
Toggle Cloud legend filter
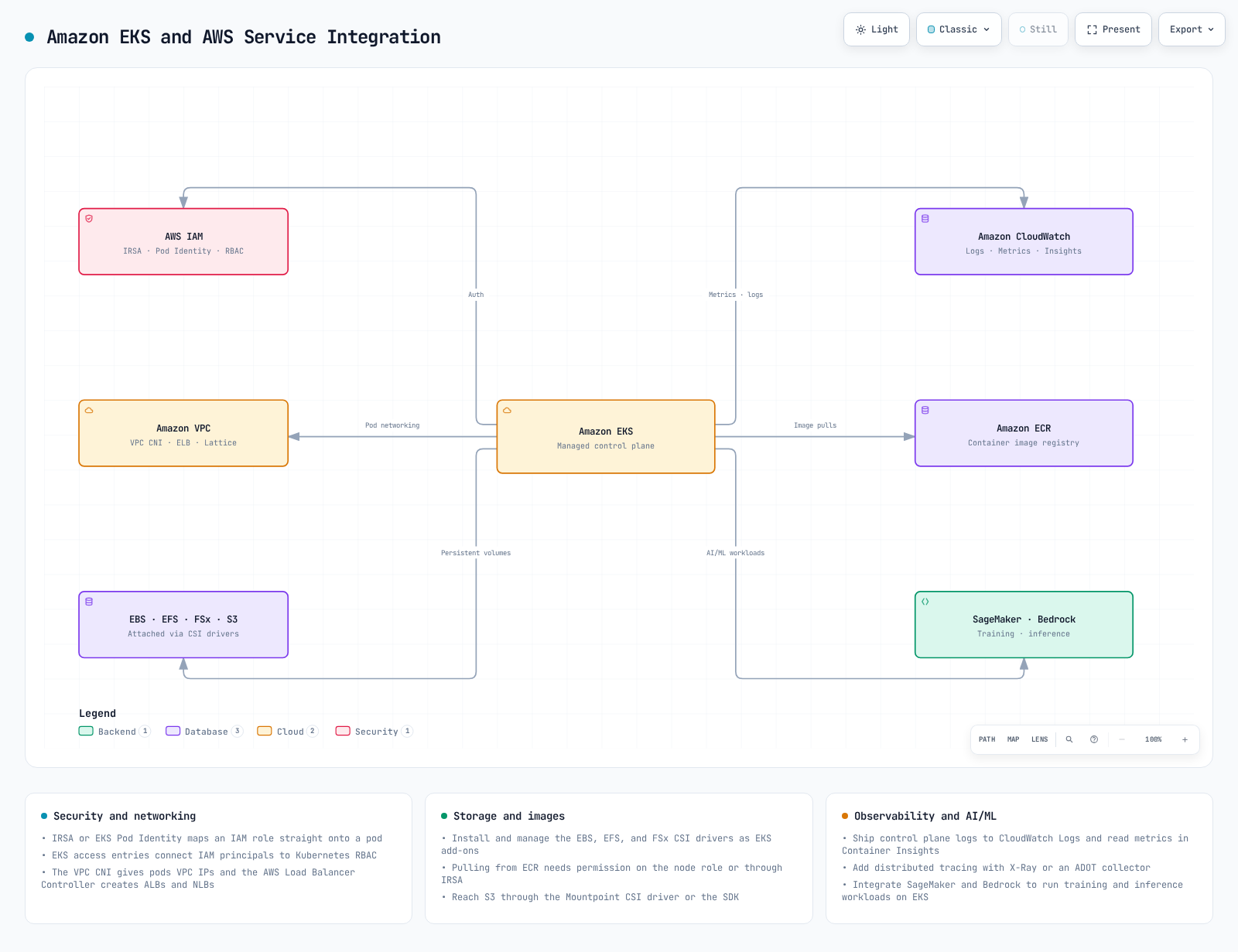click(x=288, y=732)
